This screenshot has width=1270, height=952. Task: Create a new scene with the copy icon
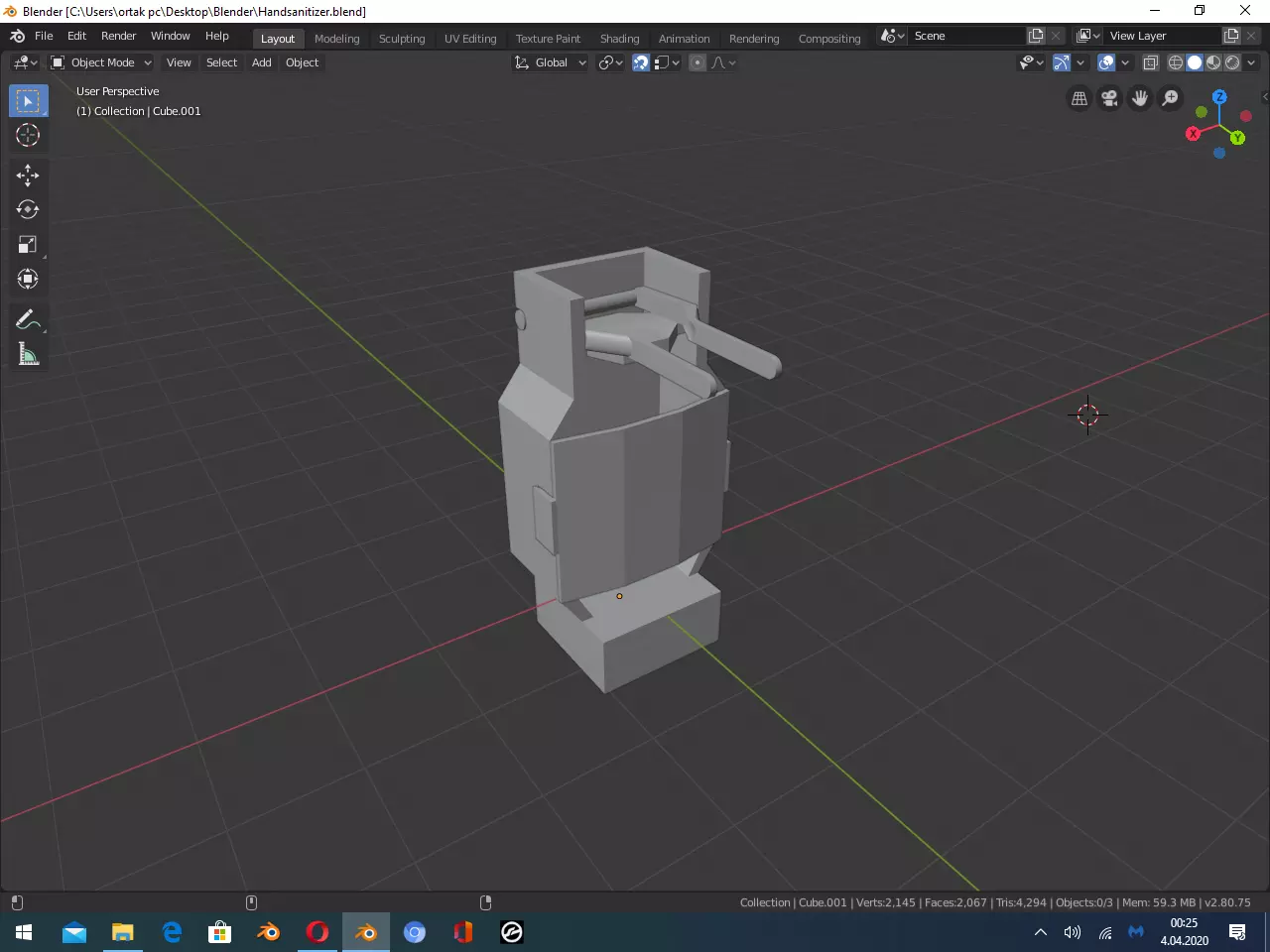(1036, 36)
